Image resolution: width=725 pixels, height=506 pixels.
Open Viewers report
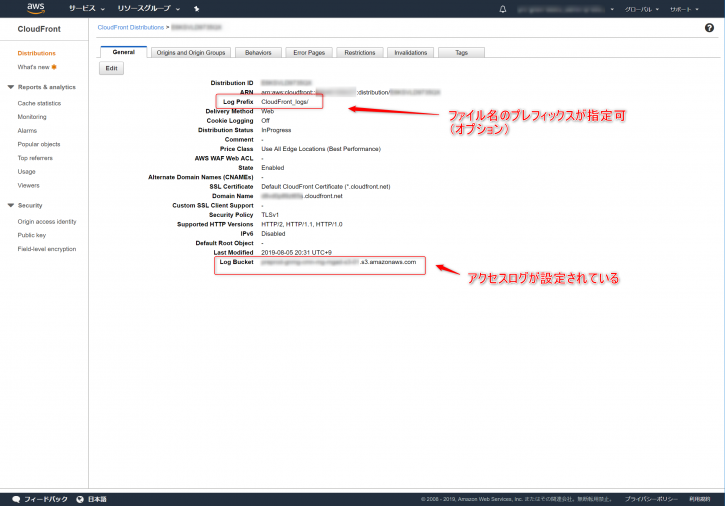[29, 185]
